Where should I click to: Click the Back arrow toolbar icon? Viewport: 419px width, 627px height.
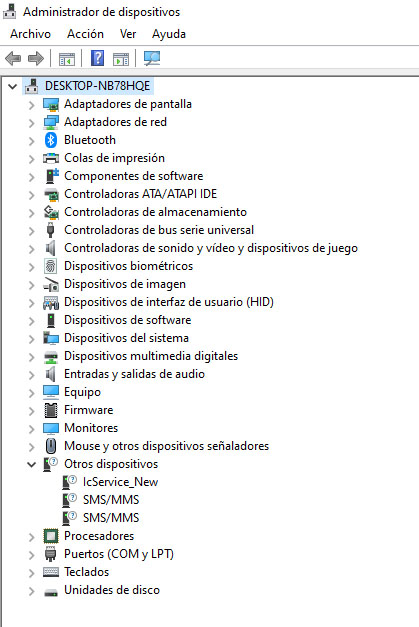pos(13,59)
